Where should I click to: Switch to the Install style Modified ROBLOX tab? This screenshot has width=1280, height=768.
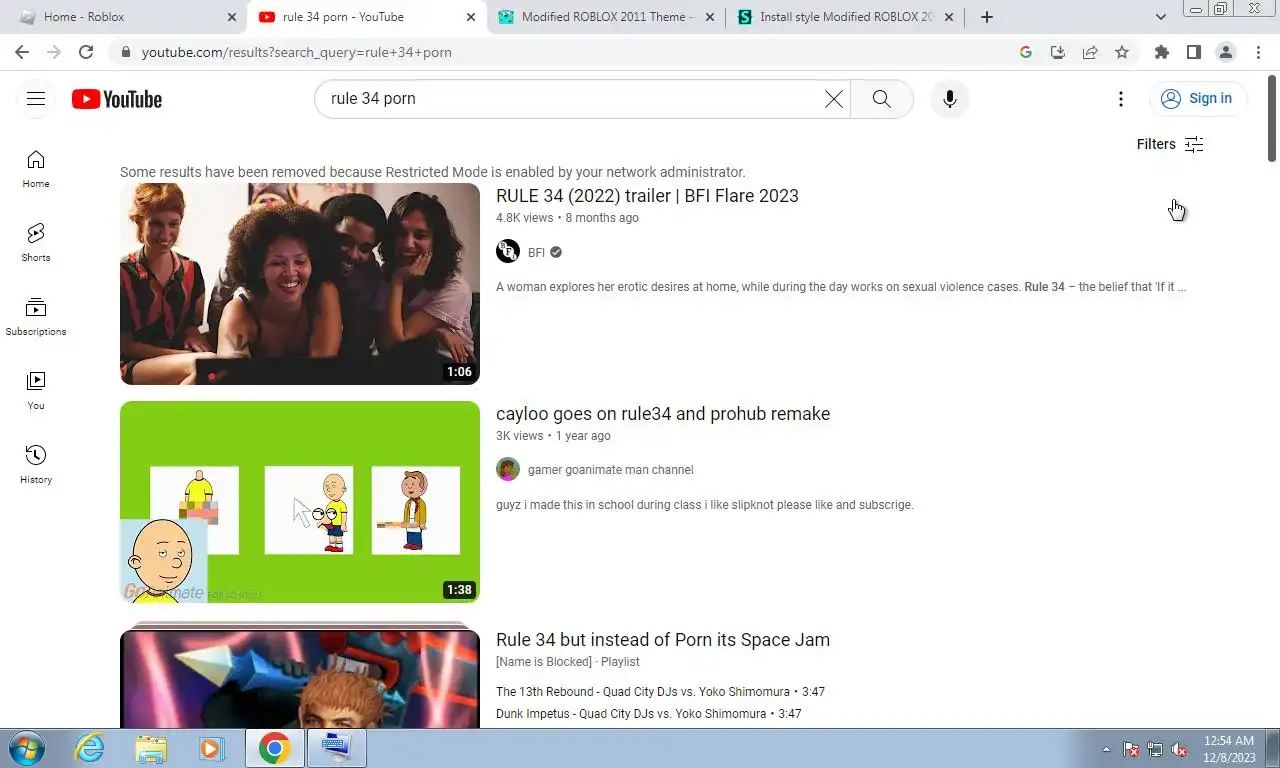[x=845, y=17]
